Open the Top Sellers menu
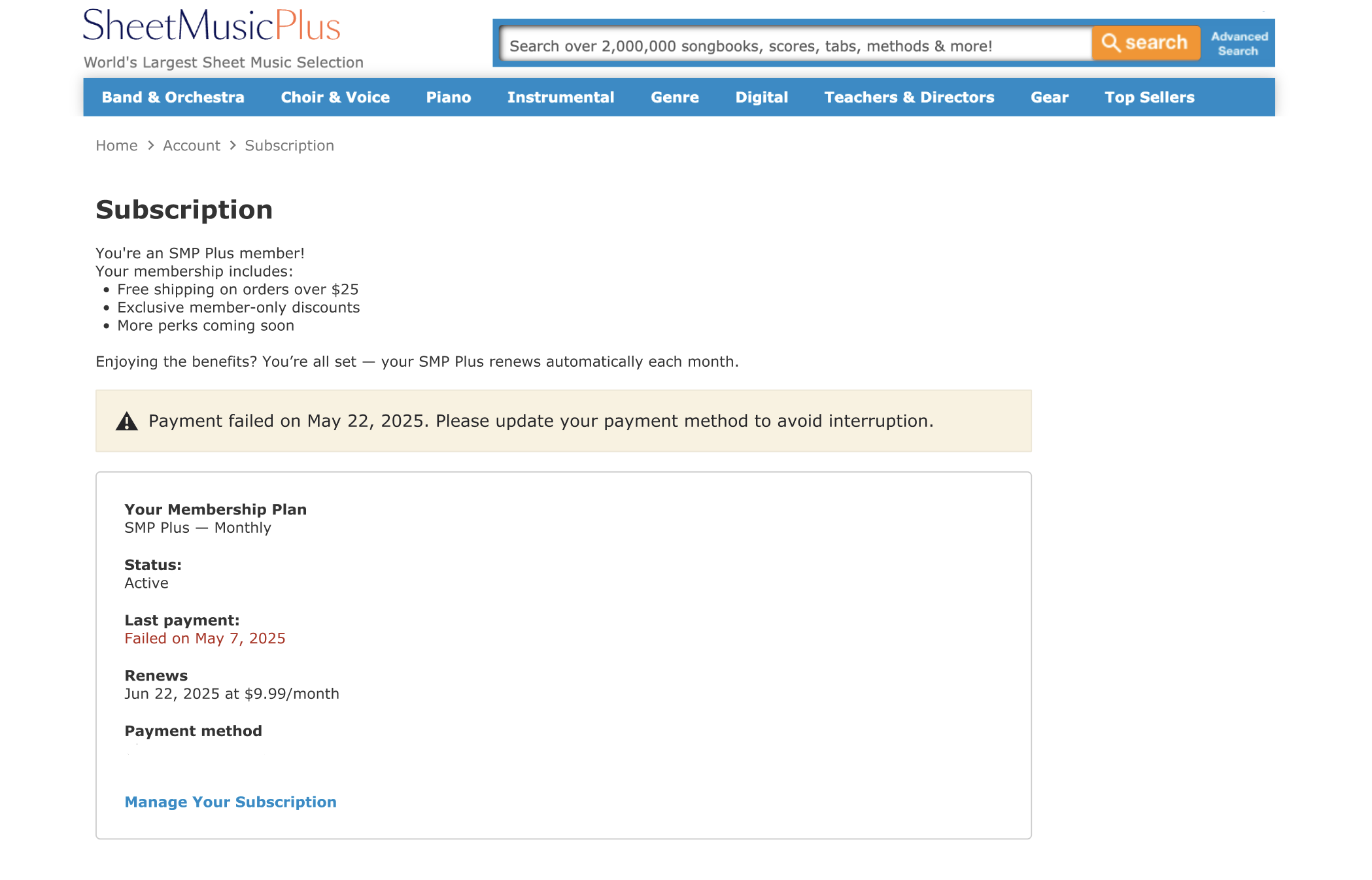This screenshot has width=1372, height=880. tap(1149, 97)
